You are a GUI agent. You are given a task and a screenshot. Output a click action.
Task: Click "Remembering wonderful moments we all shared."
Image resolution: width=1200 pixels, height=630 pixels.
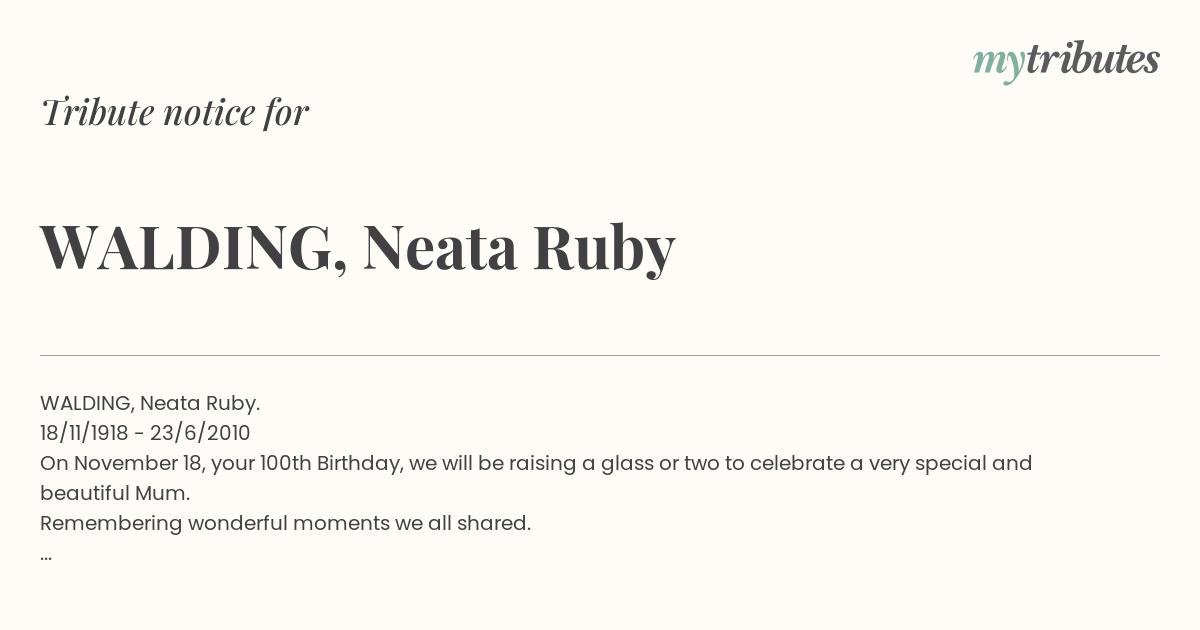[x=285, y=523]
